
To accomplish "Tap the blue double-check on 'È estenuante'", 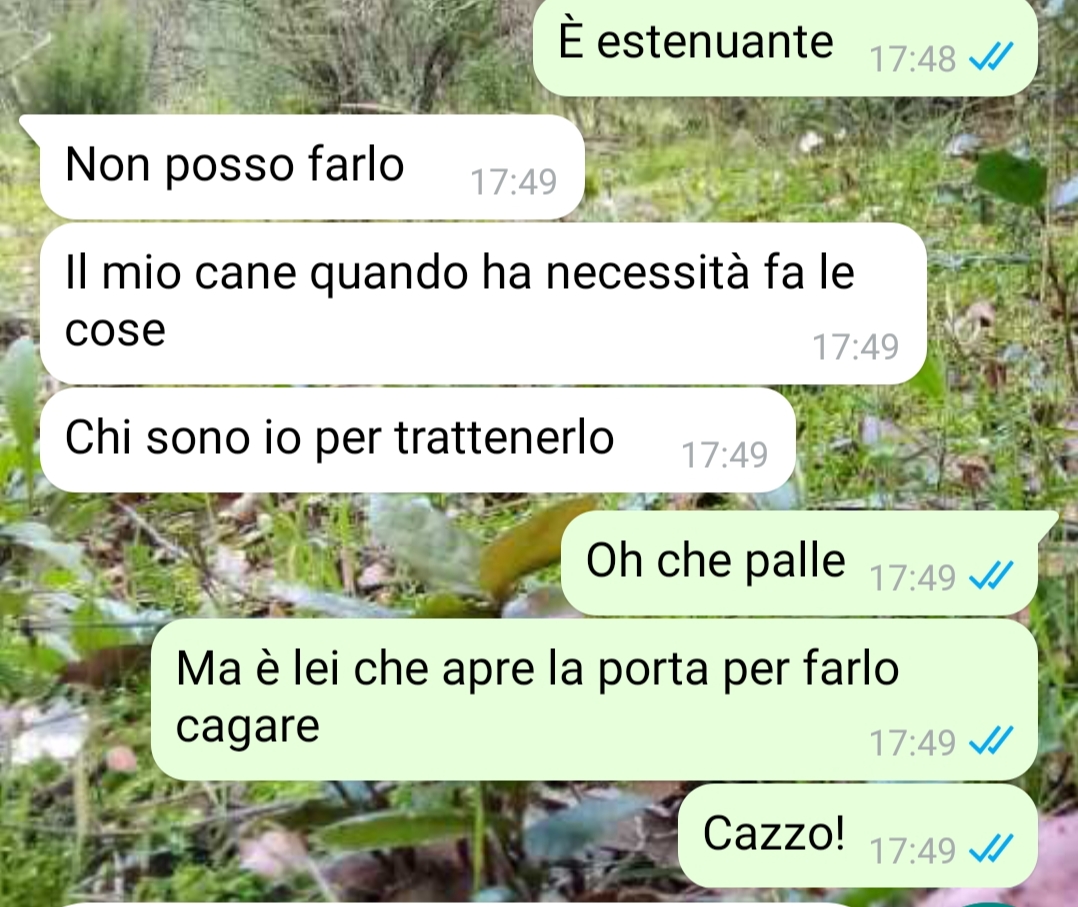I will coord(991,57).
